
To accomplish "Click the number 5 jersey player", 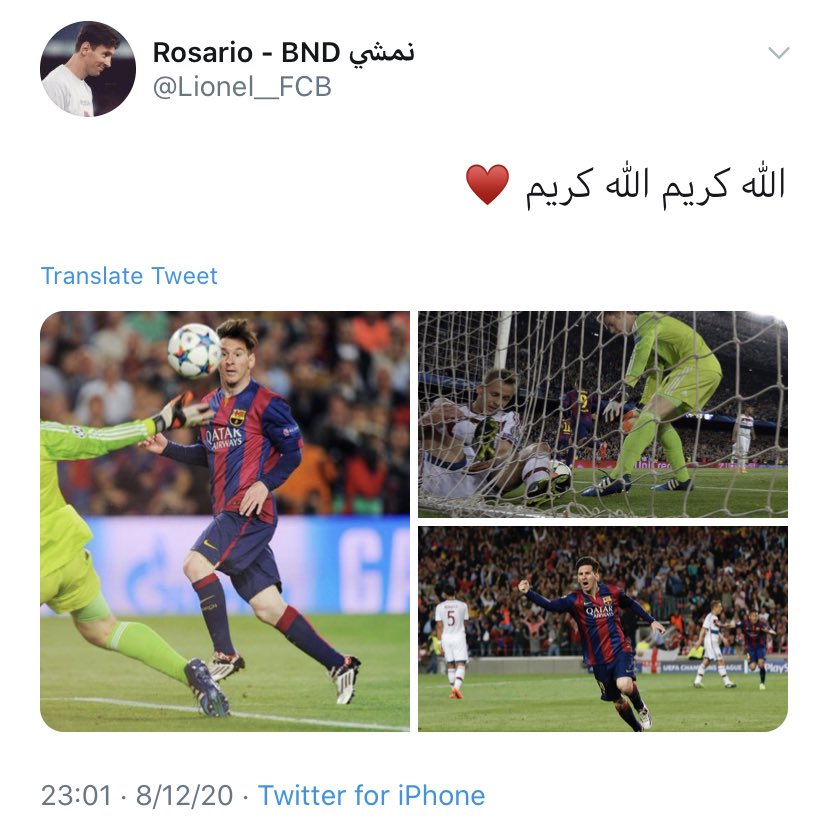I will (451, 642).
